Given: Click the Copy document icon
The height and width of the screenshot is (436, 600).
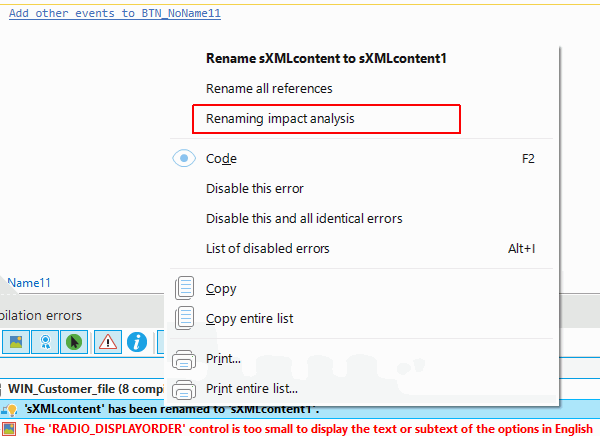Looking at the screenshot, I should click(x=185, y=288).
